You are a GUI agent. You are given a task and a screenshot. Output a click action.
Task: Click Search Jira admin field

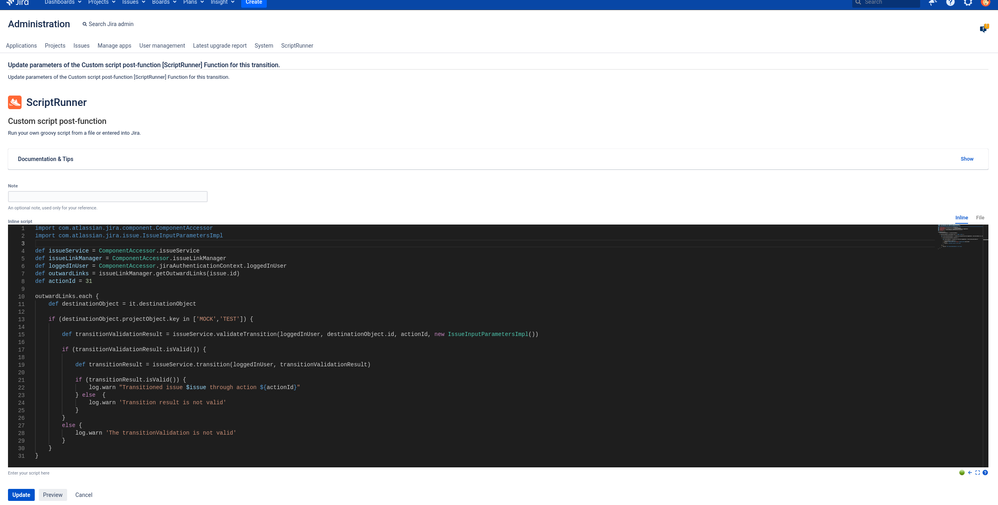pyautogui.click(x=108, y=24)
